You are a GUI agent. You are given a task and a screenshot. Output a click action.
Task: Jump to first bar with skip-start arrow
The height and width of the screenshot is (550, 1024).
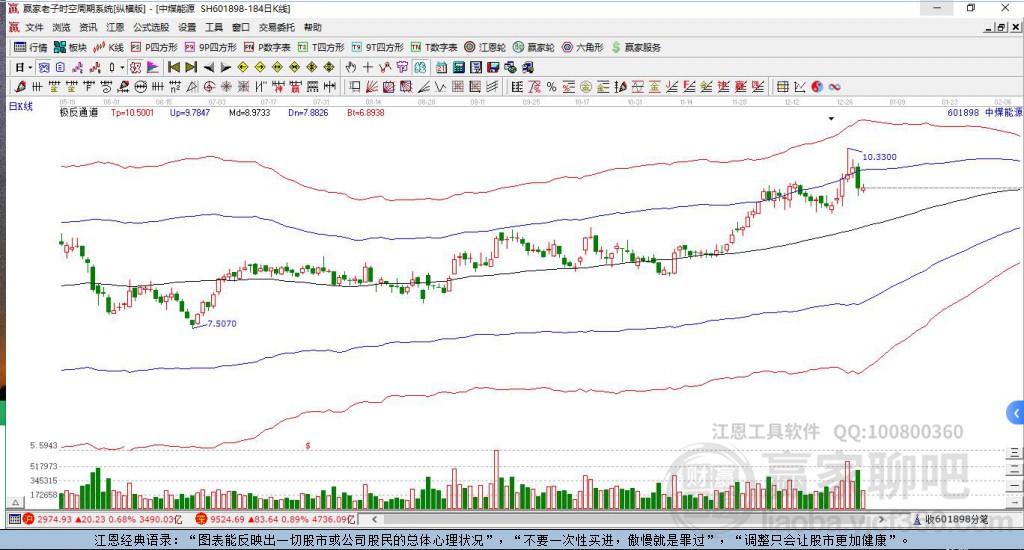(174, 67)
